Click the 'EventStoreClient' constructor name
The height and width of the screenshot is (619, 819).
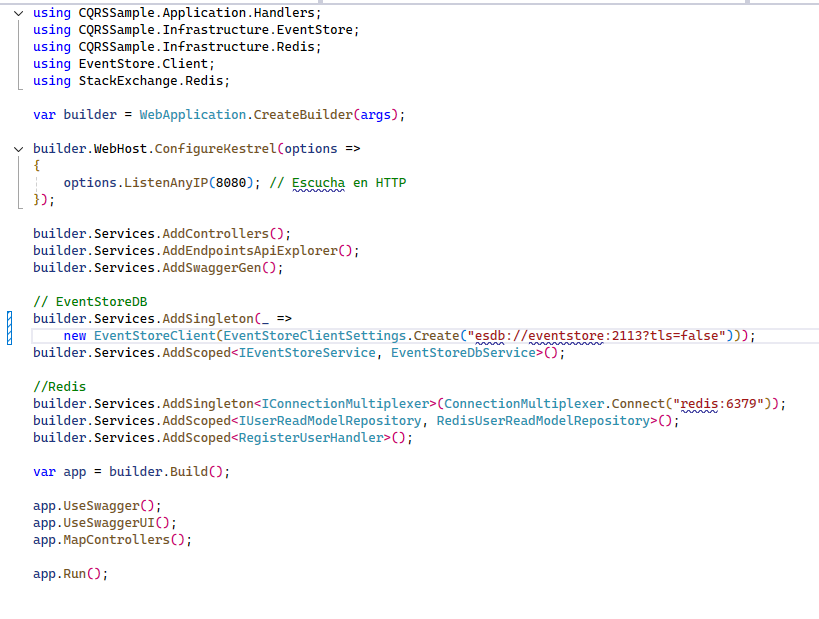(x=154, y=336)
